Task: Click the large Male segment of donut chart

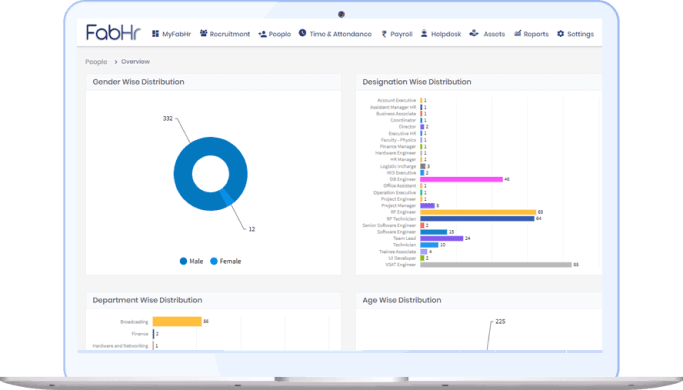Action: 183,174
